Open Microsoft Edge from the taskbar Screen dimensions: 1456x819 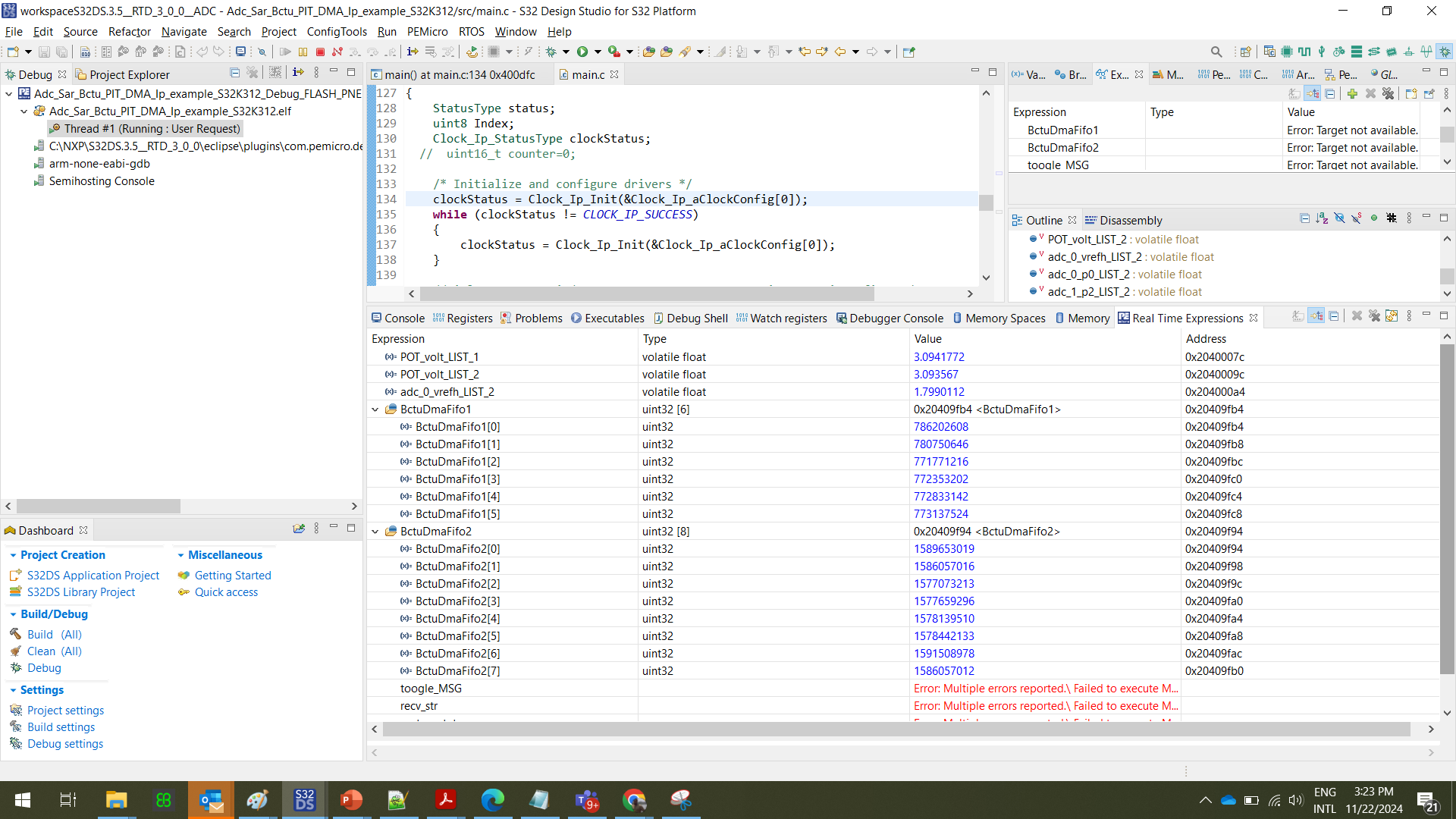point(492,800)
